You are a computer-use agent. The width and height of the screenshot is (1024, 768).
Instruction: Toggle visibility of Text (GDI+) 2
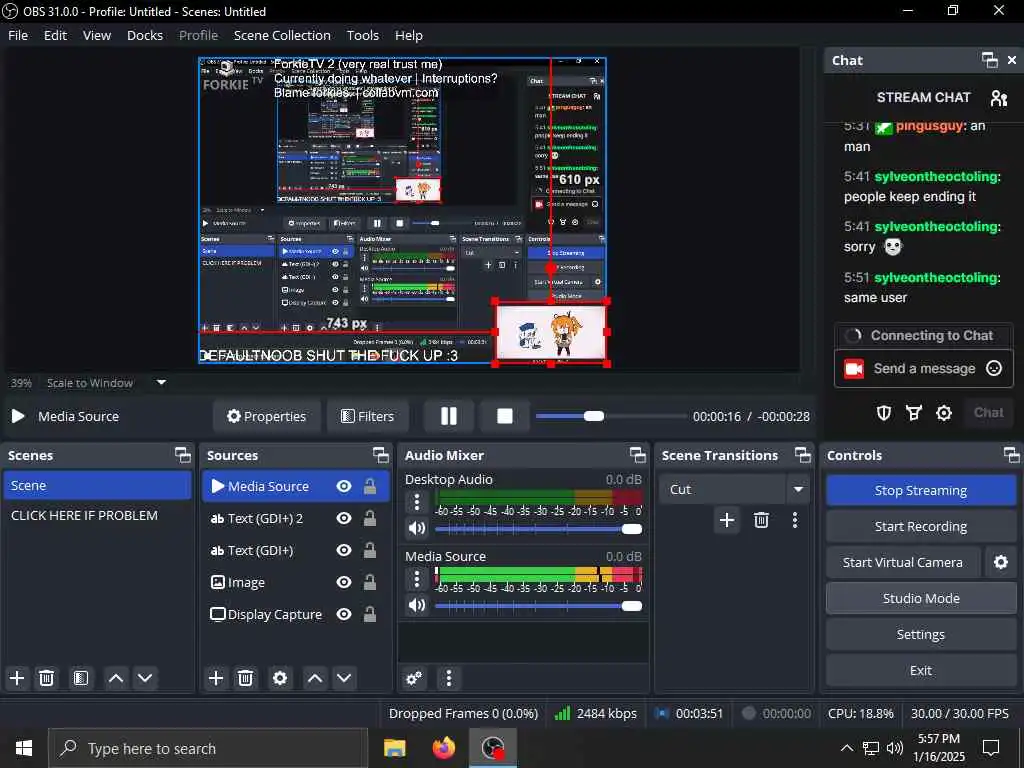344,518
